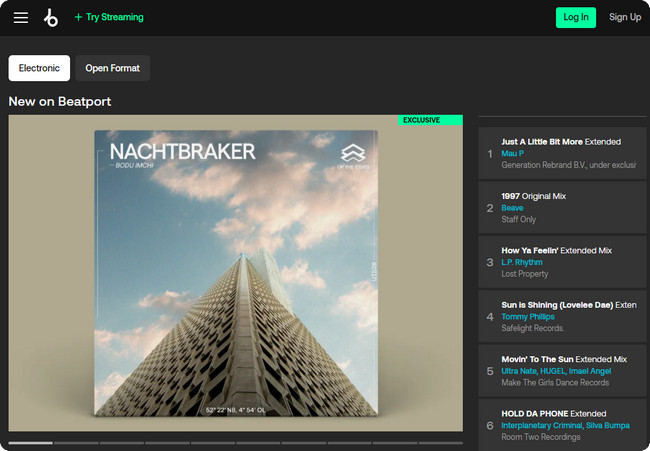Screen dimensions: 650x451
Task: Open the hamburger navigation menu
Action: point(21,17)
